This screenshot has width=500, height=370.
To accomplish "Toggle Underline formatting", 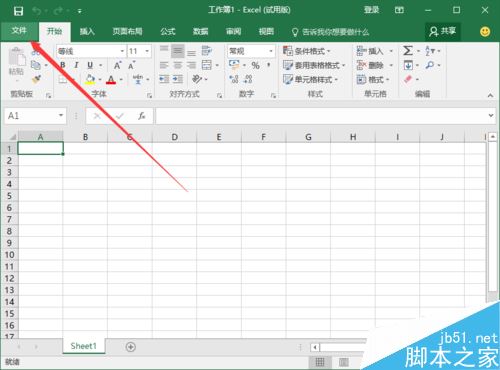I will pyautogui.click(x=90, y=65).
